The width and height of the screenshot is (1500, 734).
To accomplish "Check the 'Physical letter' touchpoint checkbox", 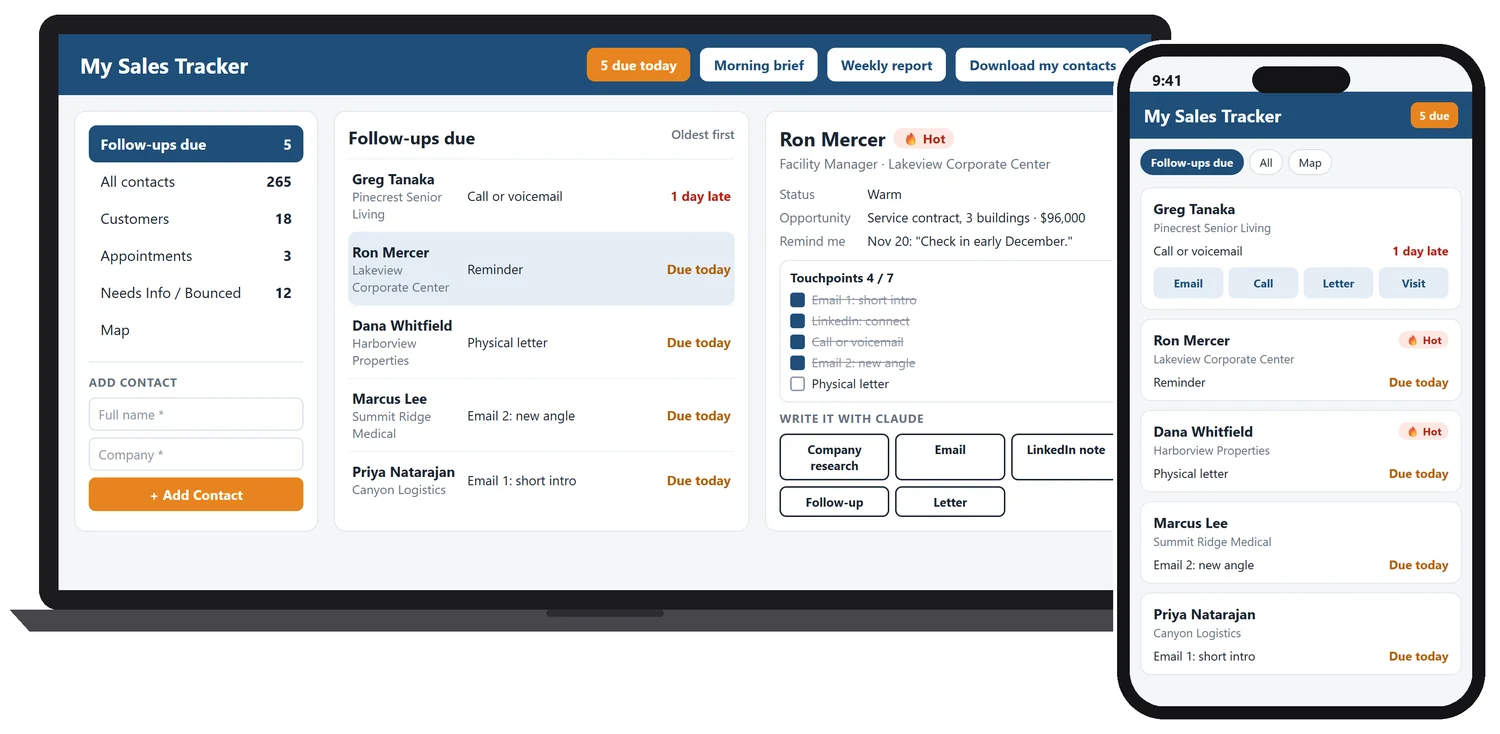I will coord(797,384).
